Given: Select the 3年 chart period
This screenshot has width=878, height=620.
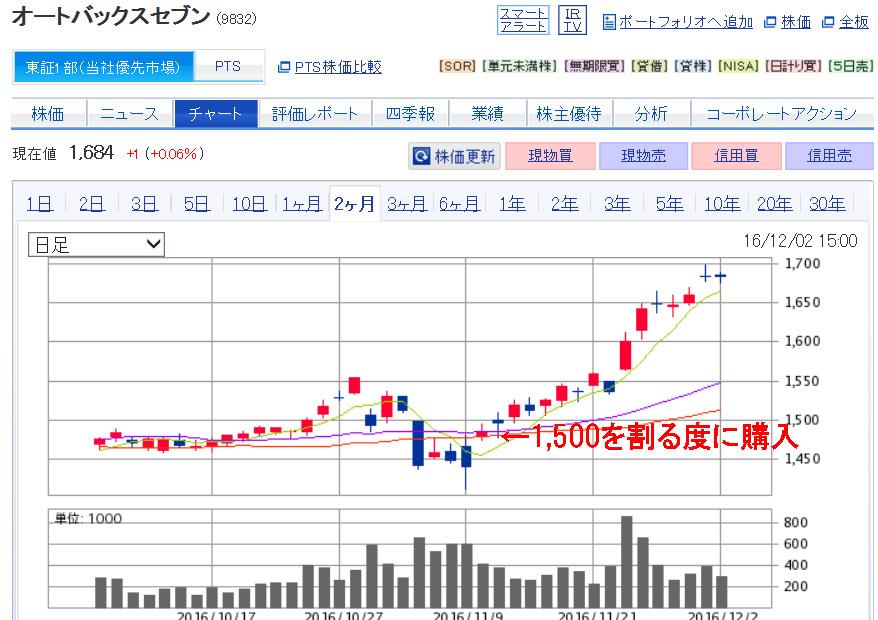Looking at the screenshot, I should tap(617, 204).
